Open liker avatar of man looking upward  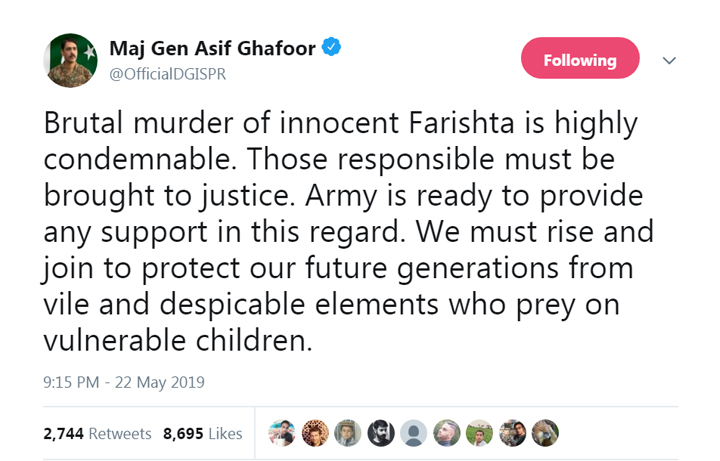click(446, 432)
